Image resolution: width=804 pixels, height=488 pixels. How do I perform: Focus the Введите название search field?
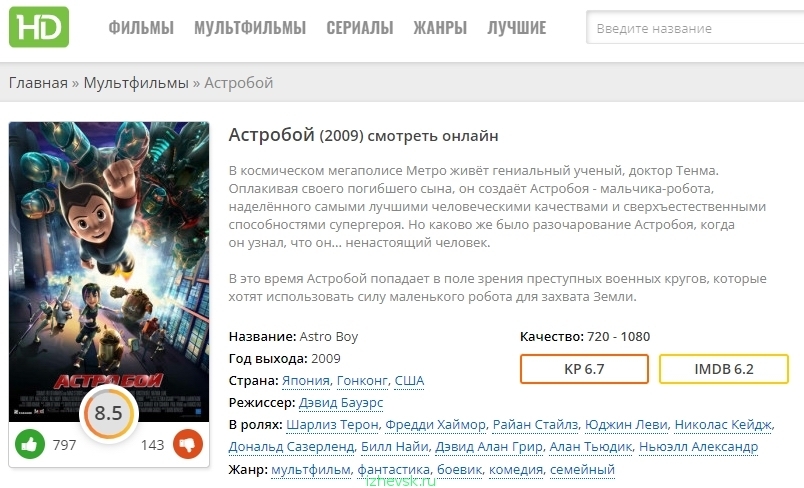tap(695, 28)
